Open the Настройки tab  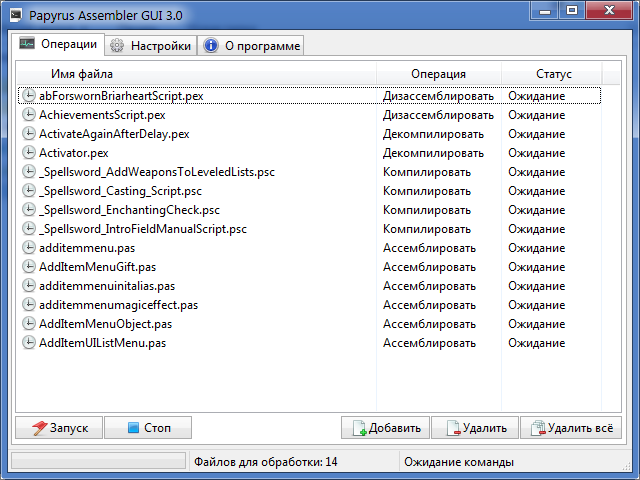click(150, 46)
